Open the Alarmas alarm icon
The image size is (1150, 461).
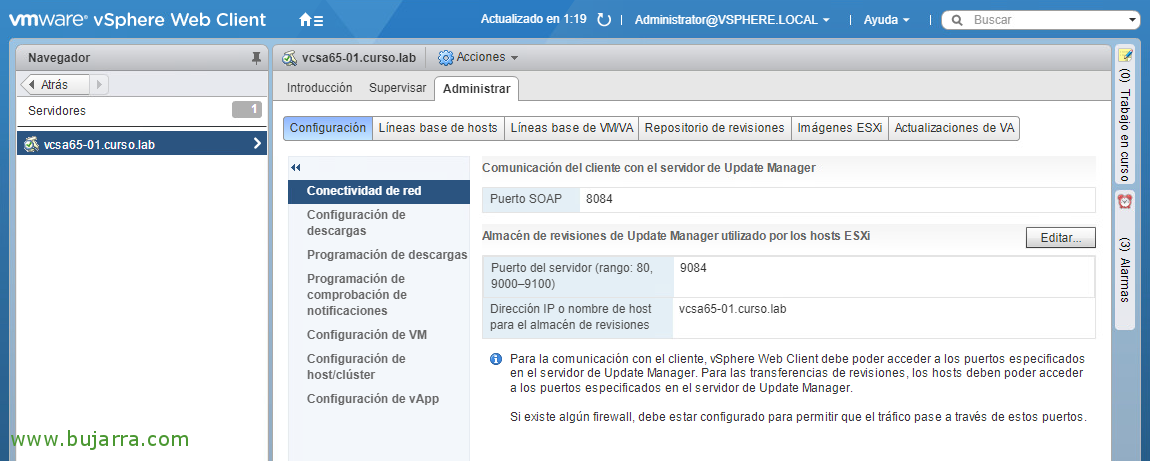click(1124, 201)
